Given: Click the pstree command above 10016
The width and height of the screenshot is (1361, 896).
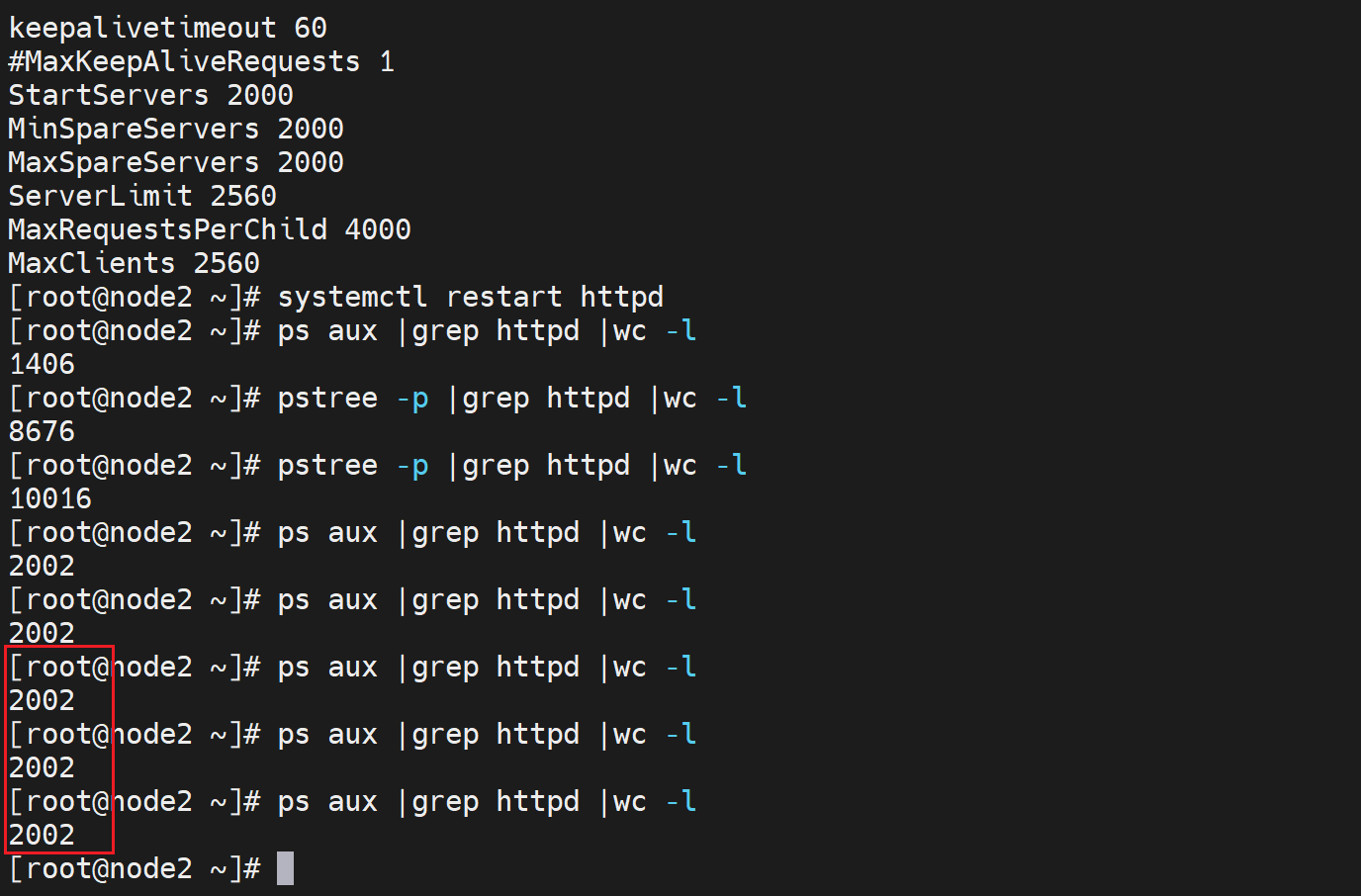Looking at the screenshot, I should [x=511, y=465].
